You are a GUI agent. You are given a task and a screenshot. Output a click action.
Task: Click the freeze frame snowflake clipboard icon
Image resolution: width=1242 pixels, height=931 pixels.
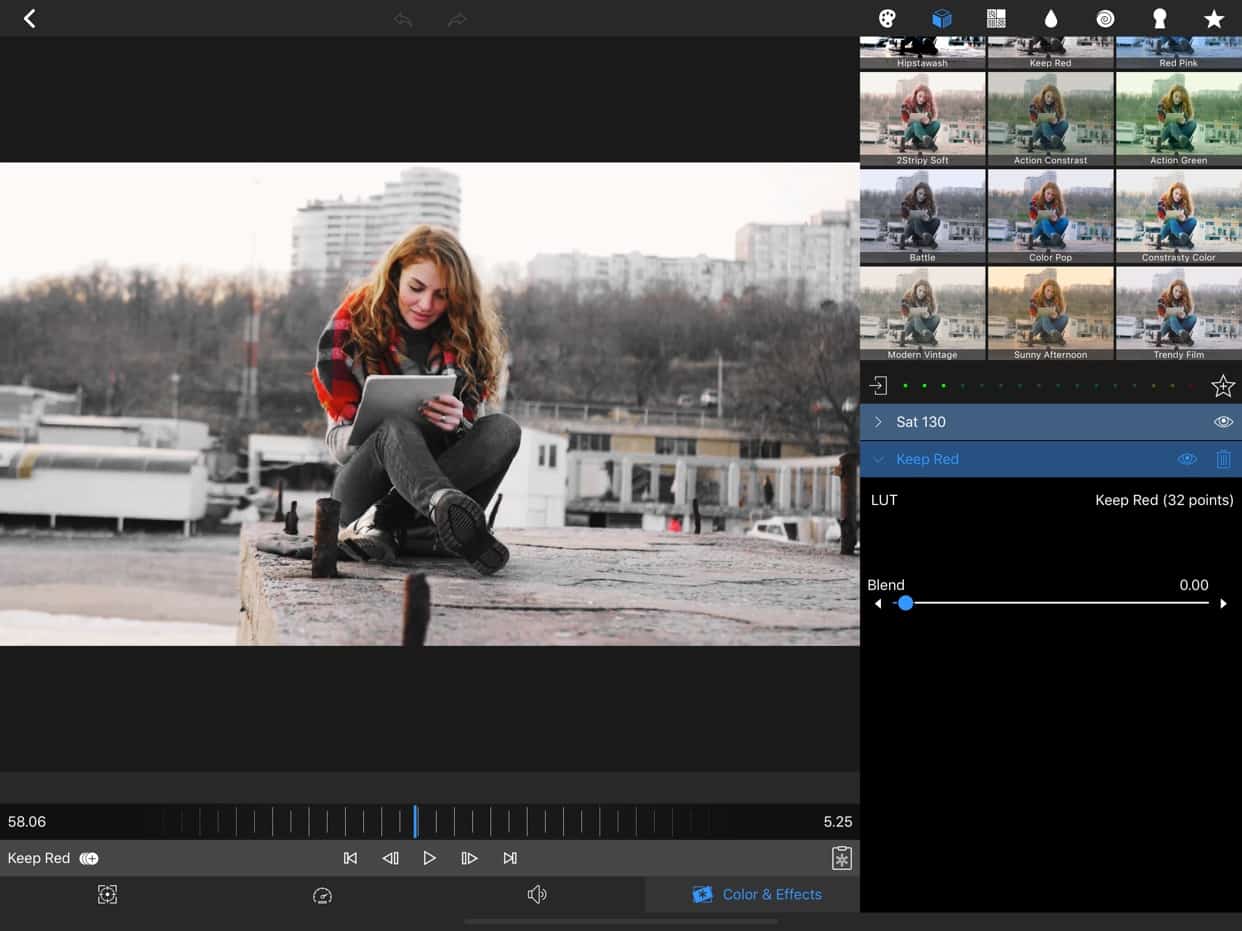[x=842, y=858]
